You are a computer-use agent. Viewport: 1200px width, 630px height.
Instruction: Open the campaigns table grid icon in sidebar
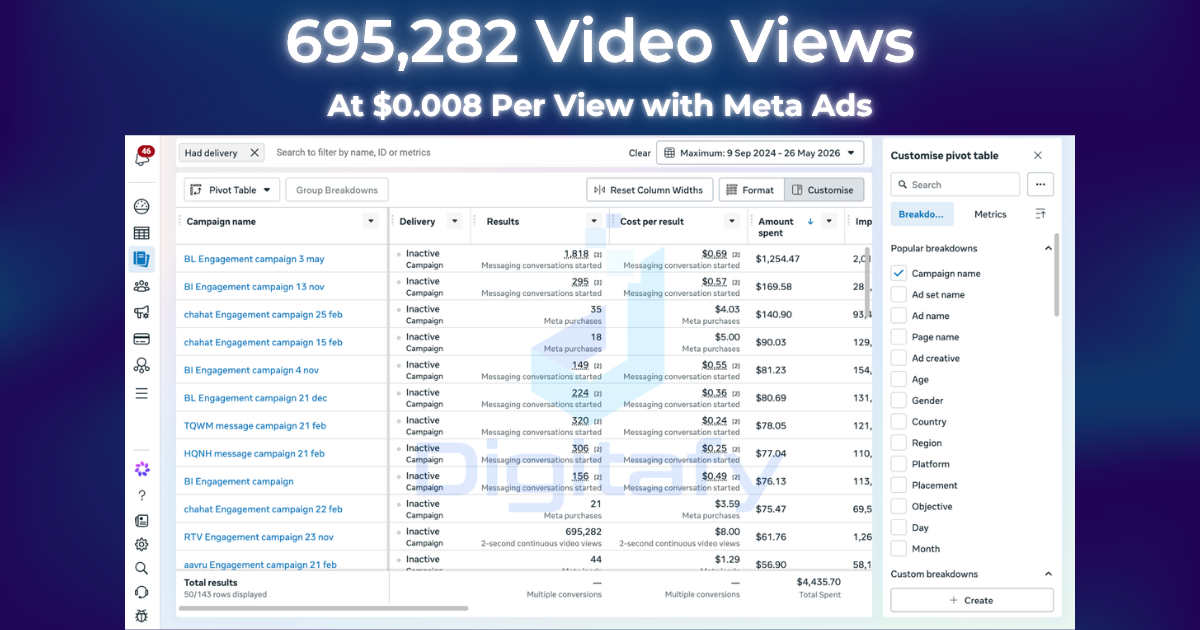[141, 233]
